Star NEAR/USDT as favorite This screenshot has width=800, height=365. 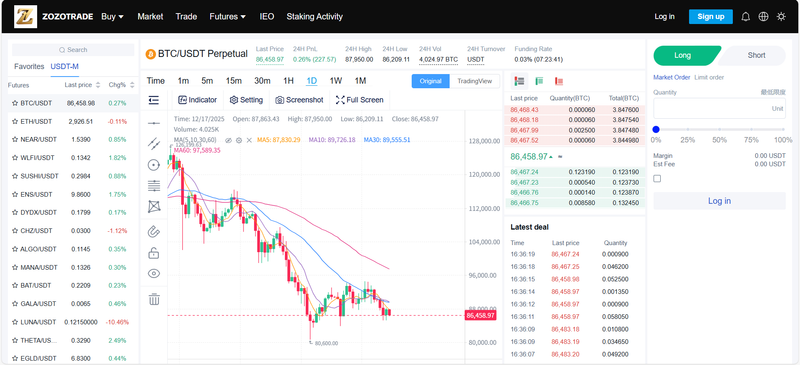[15, 139]
